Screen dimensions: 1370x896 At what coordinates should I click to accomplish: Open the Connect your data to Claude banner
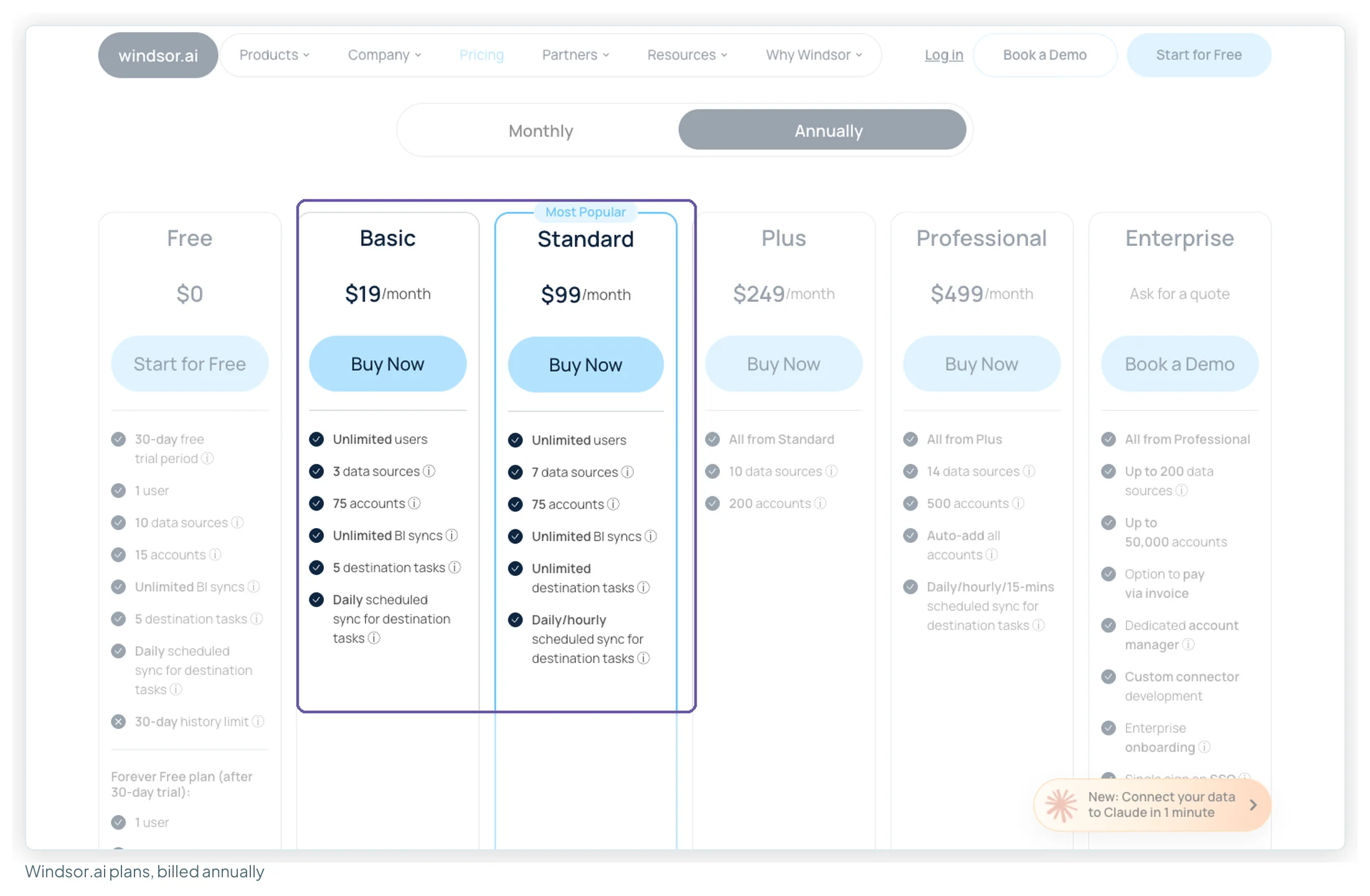(1152, 804)
